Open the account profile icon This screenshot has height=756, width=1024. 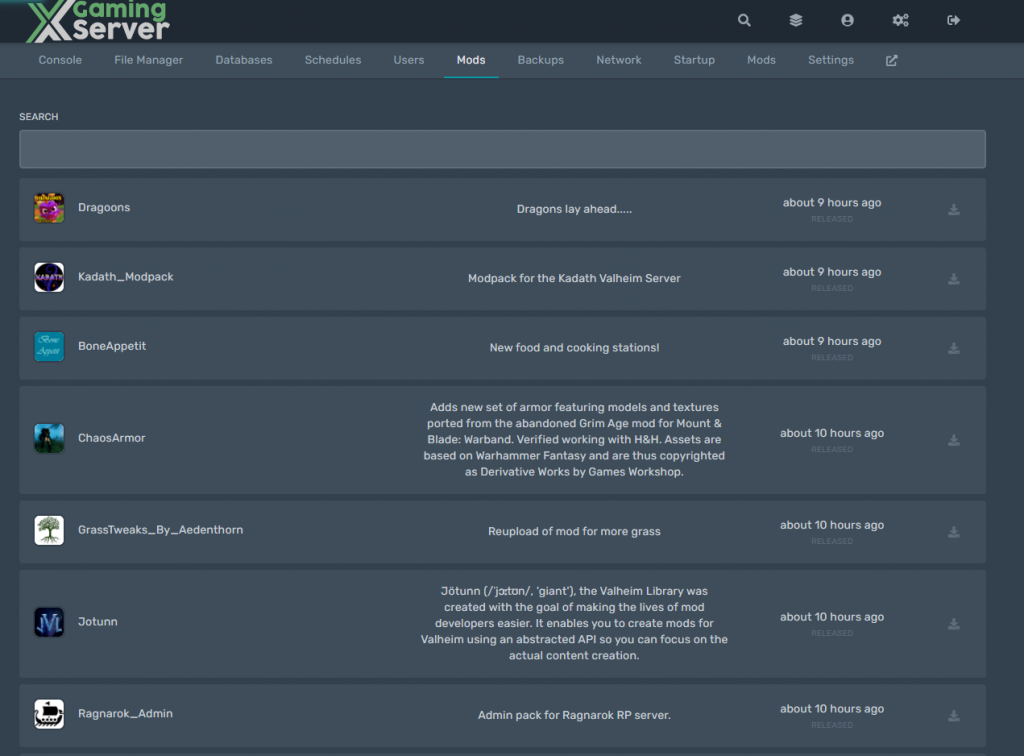[847, 20]
